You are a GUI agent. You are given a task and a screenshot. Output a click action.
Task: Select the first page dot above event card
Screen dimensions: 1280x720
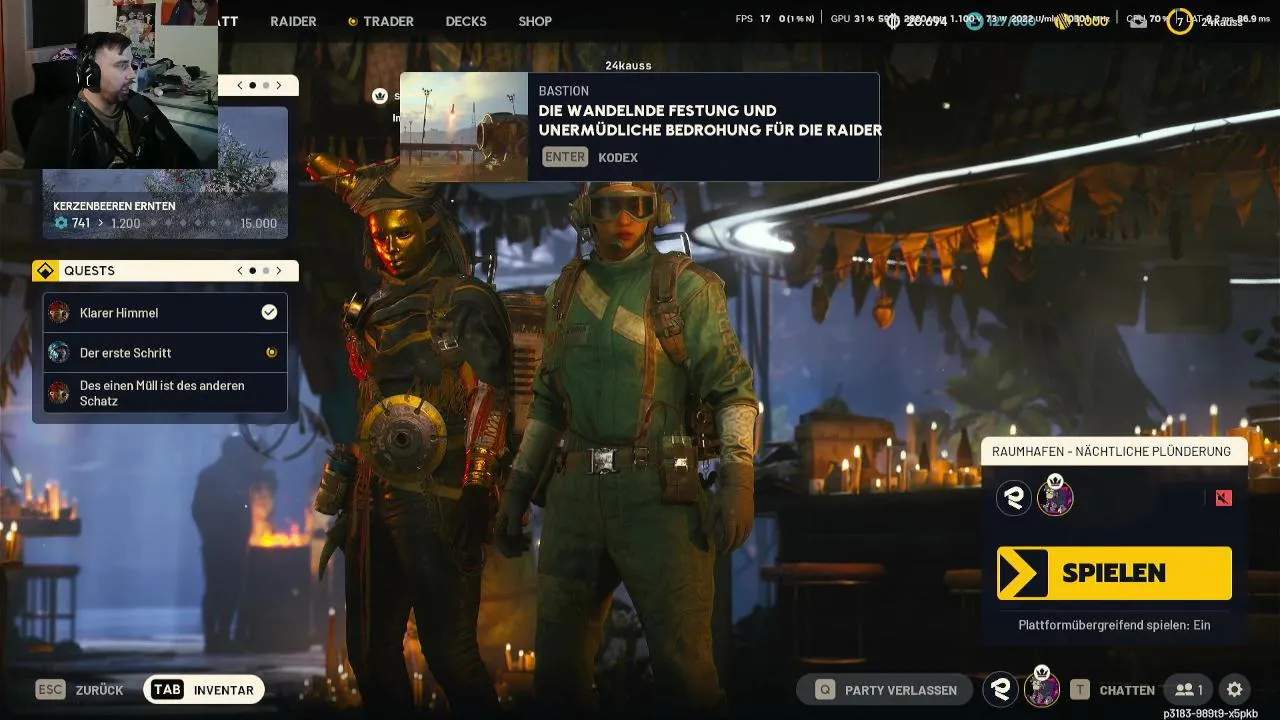point(253,86)
